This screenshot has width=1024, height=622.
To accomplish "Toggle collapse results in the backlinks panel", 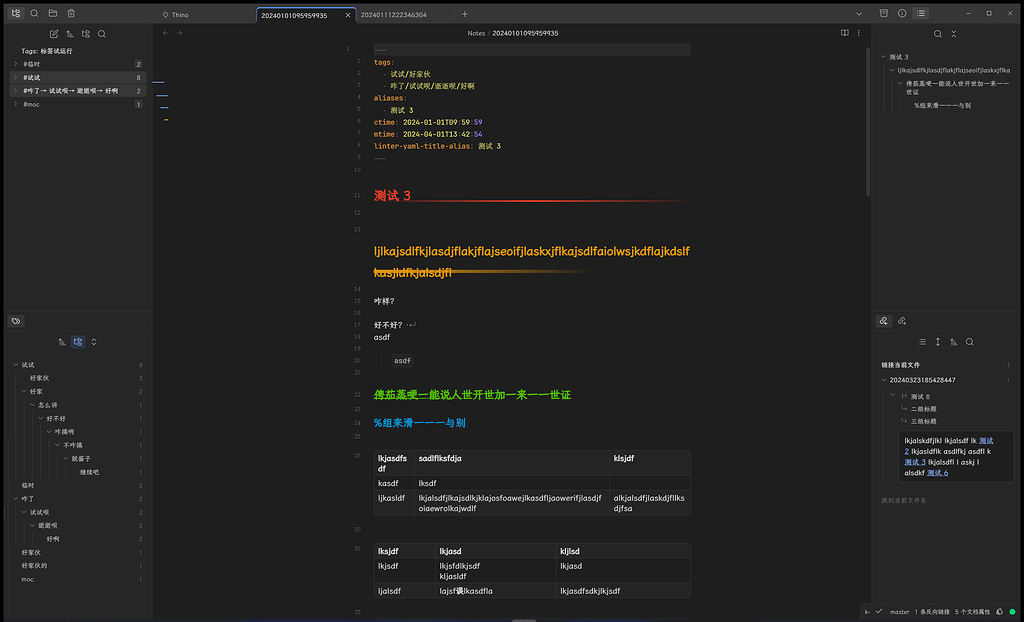I will [x=937, y=342].
